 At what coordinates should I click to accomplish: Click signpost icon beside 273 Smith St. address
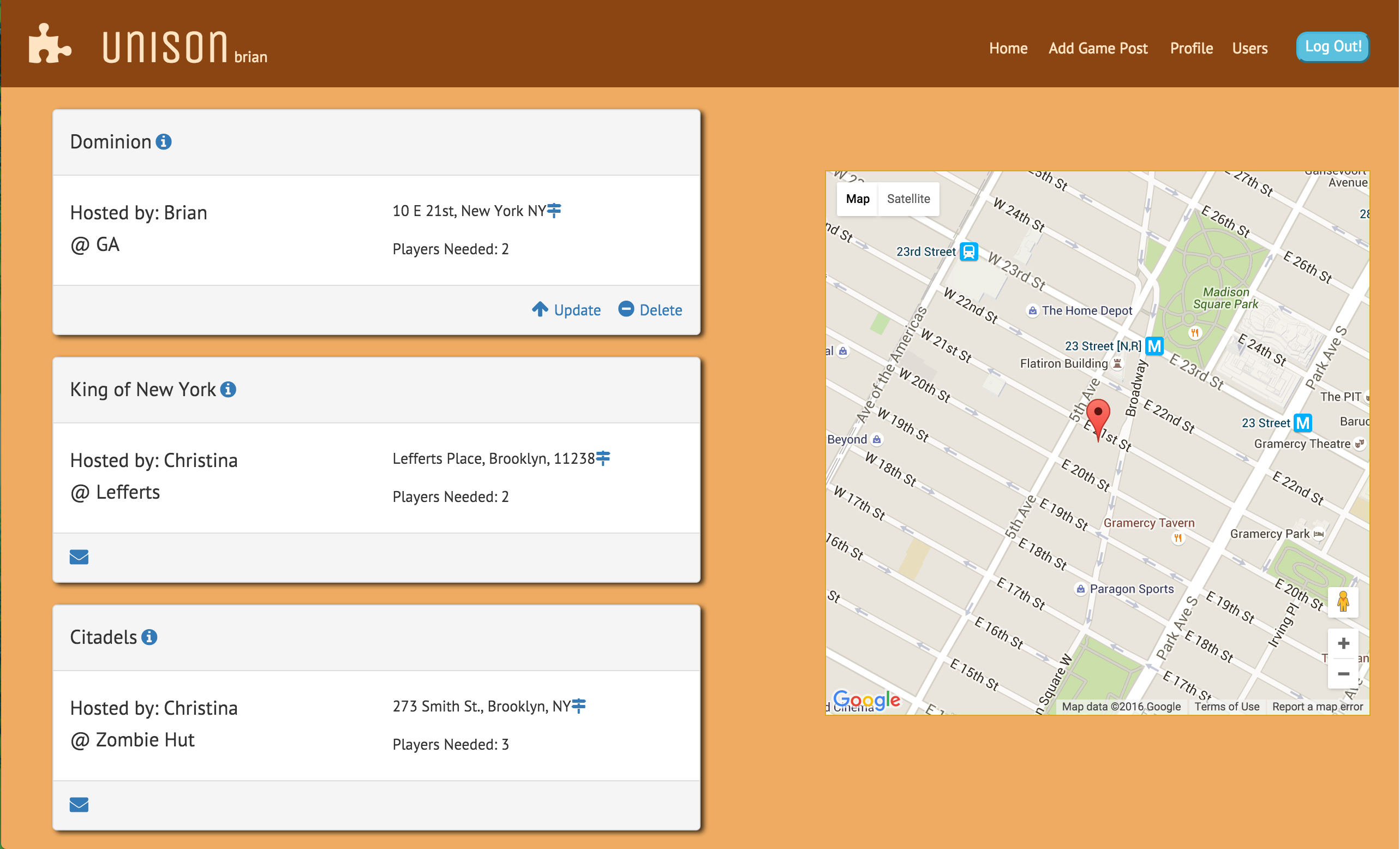click(x=578, y=705)
